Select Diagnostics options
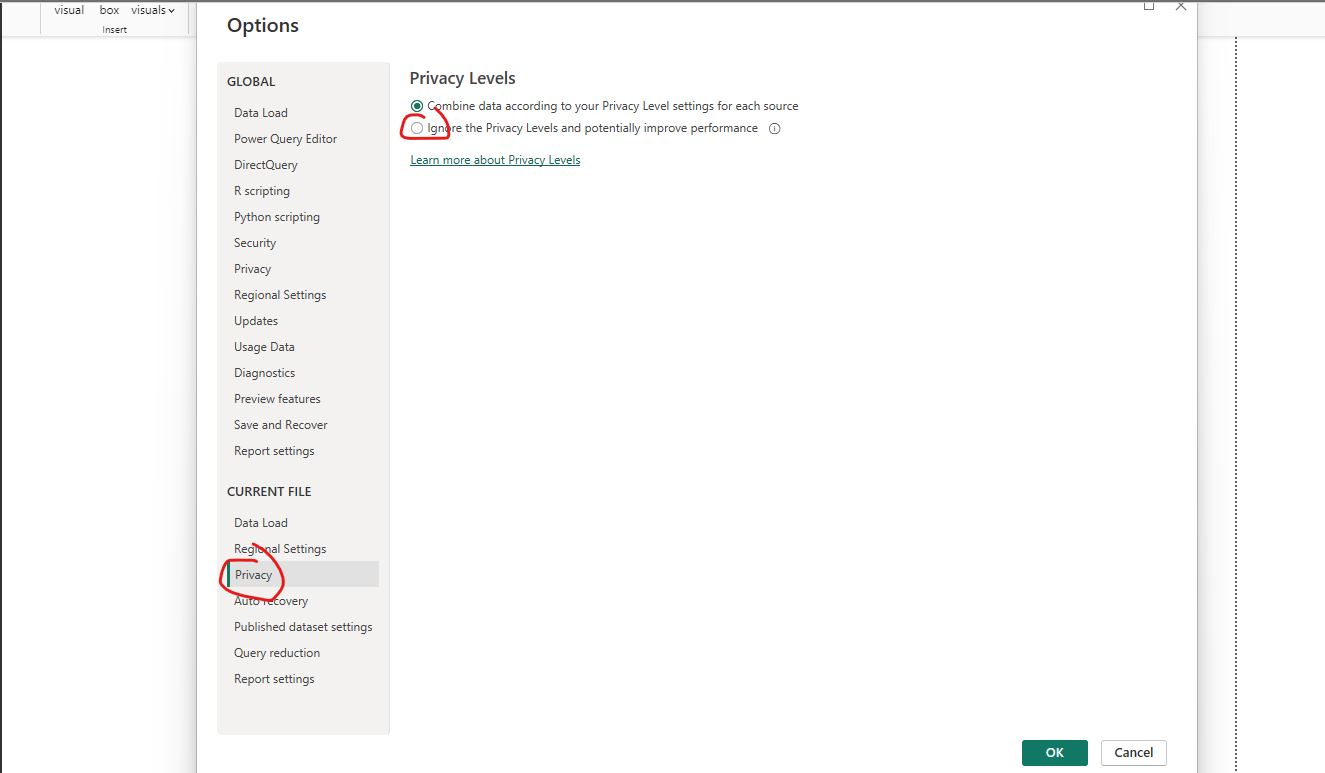The height and width of the screenshot is (773, 1325). tap(265, 373)
